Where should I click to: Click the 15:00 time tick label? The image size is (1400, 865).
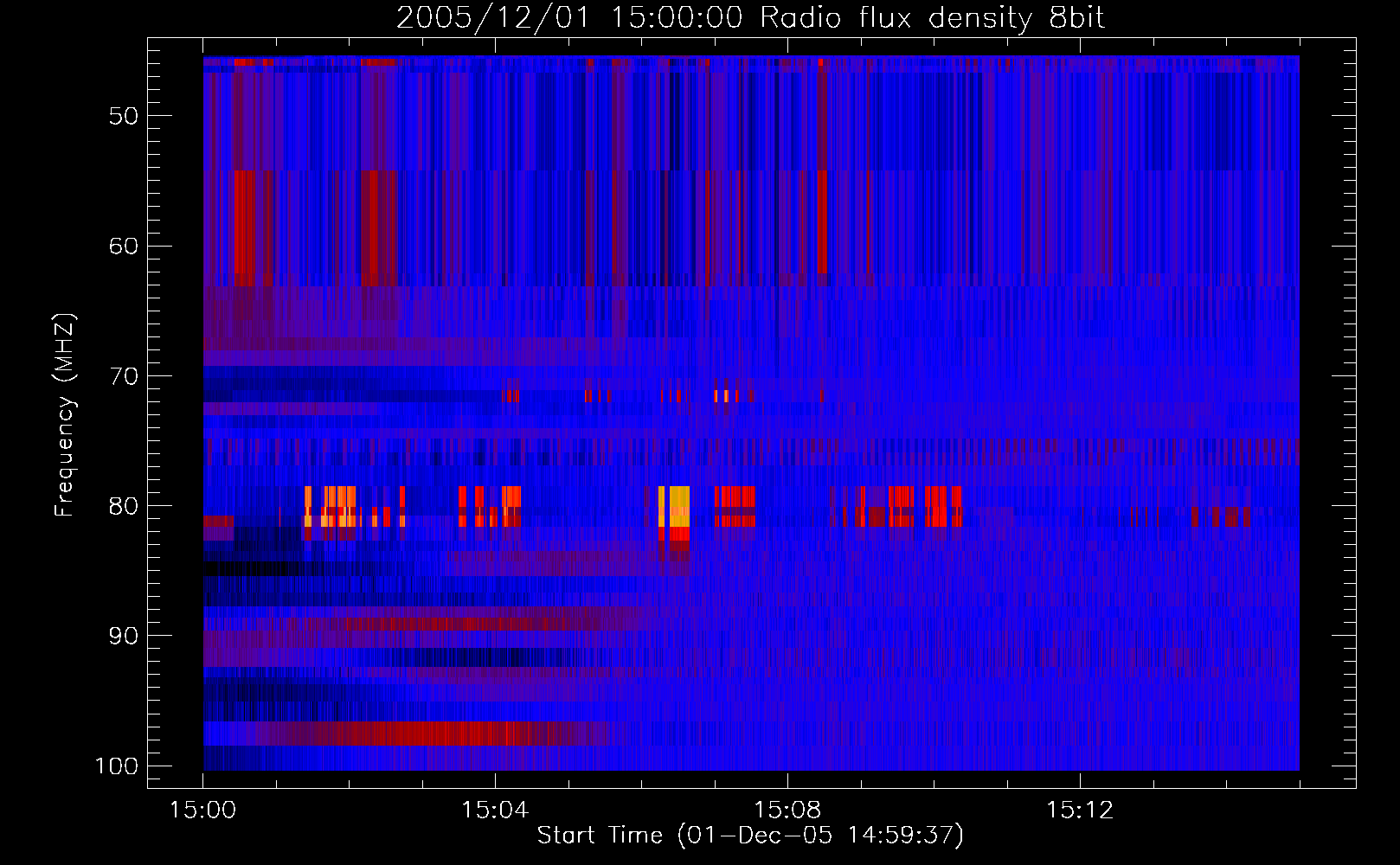click(203, 811)
